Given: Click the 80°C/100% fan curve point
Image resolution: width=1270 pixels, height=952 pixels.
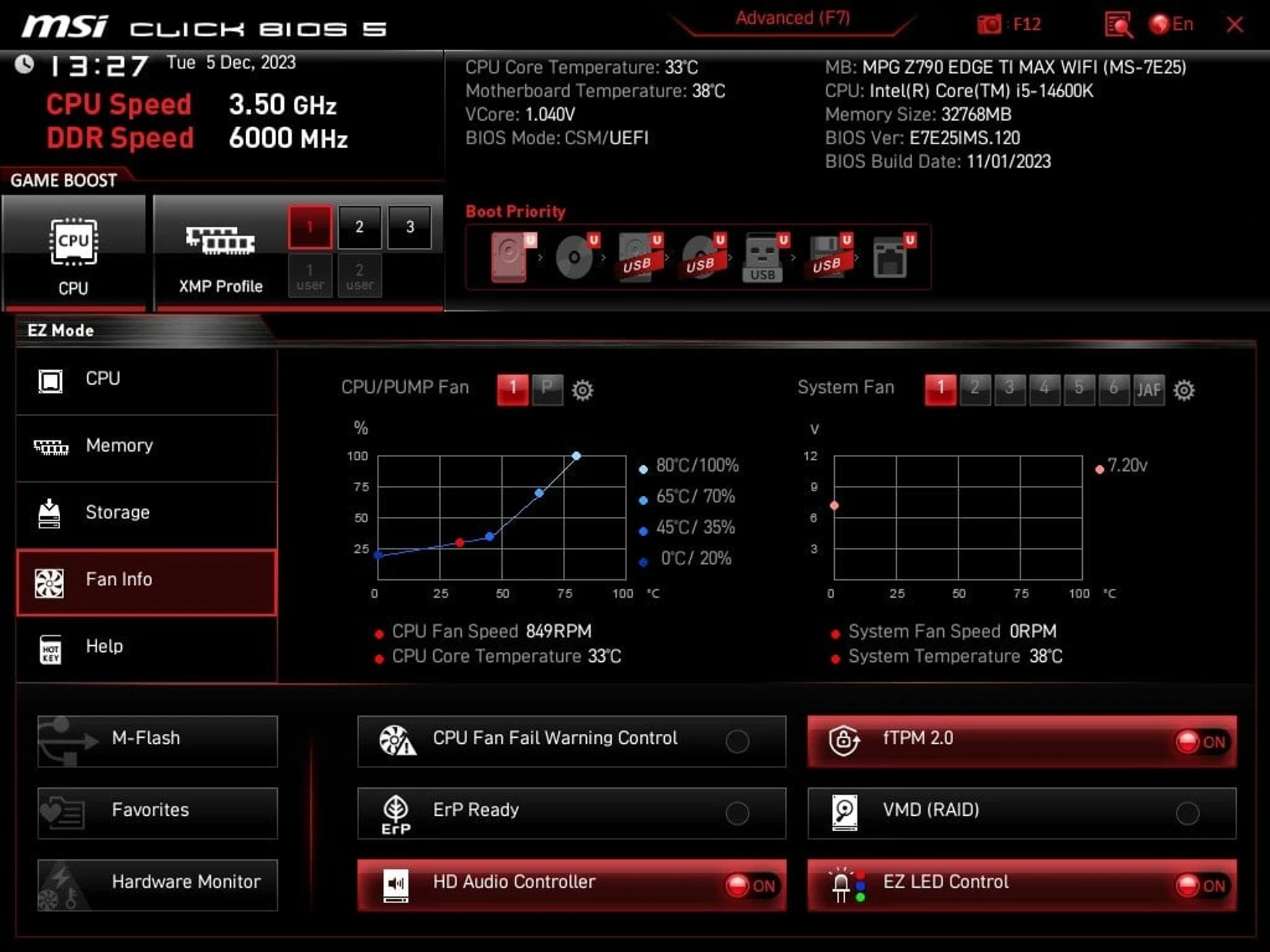Looking at the screenshot, I should (x=576, y=456).
